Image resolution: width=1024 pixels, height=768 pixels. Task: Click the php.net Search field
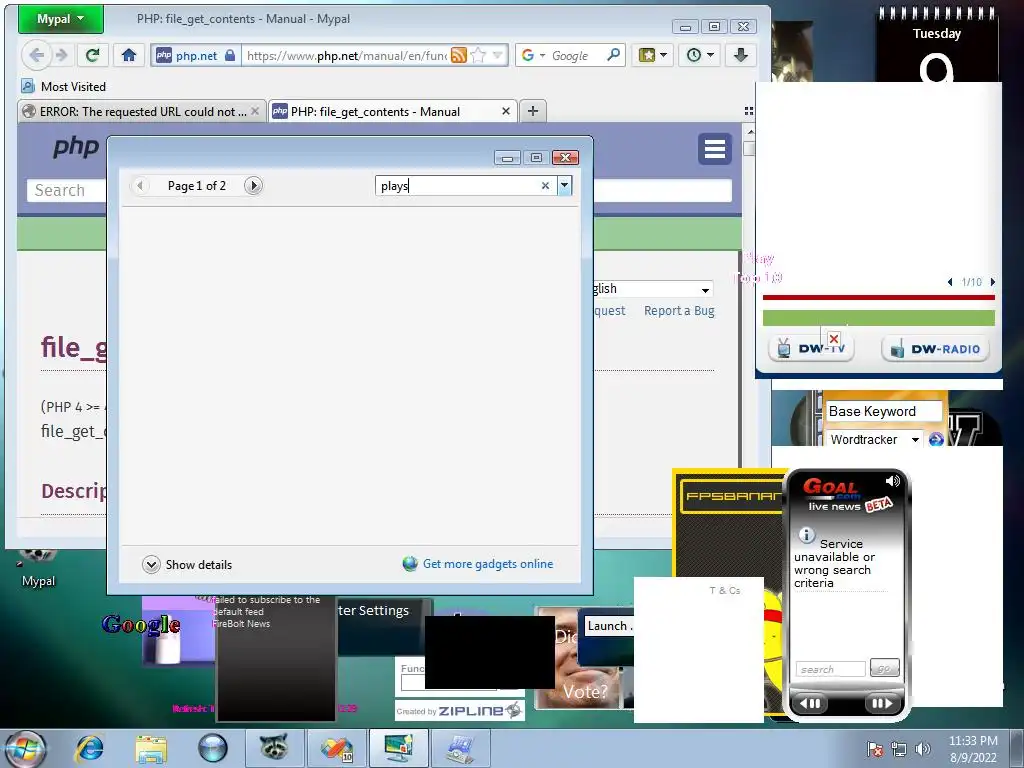pyautogui.click(x=66, y=190)
